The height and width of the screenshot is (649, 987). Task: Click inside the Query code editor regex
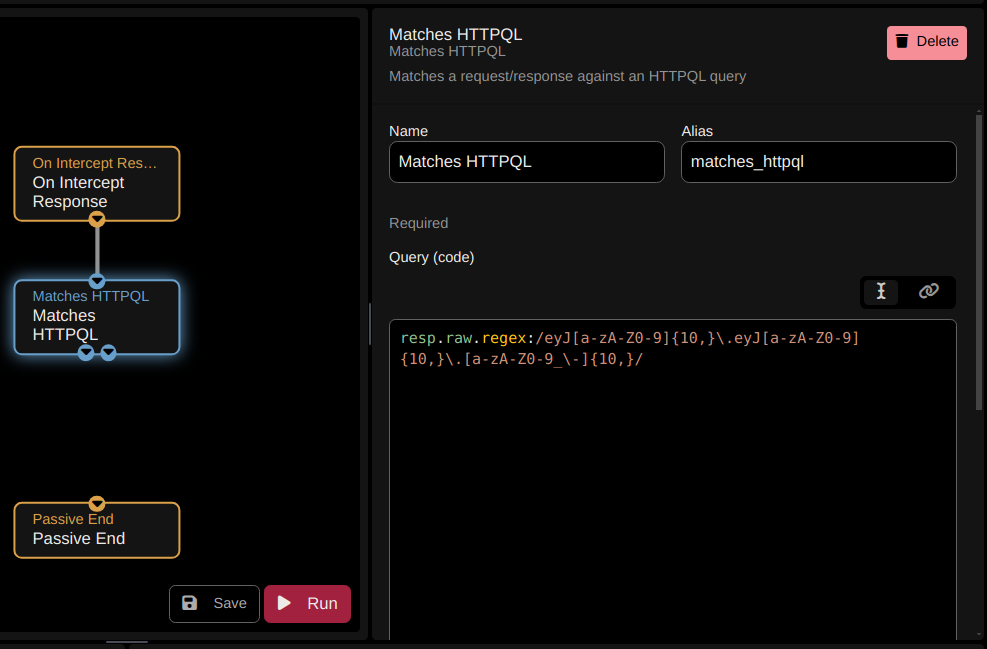673,480
